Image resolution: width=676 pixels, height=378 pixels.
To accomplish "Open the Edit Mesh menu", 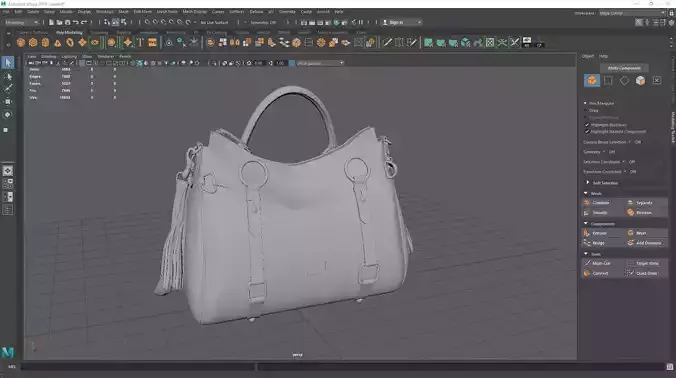I will 142,12.
